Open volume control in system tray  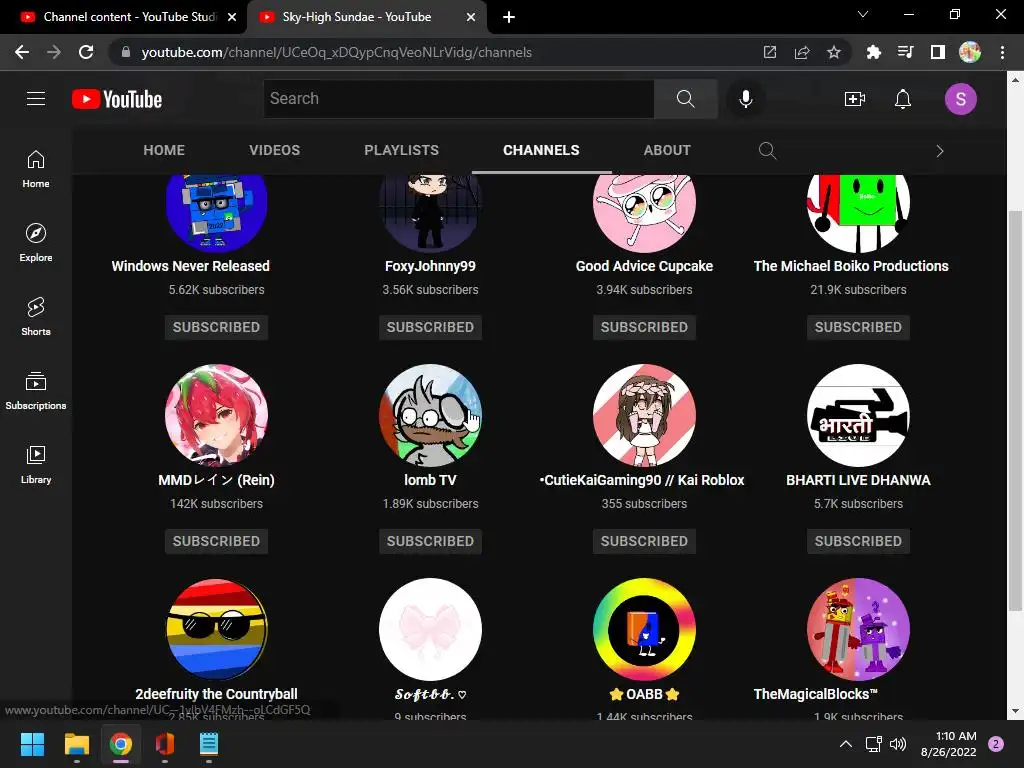click(x=898, y=744)
